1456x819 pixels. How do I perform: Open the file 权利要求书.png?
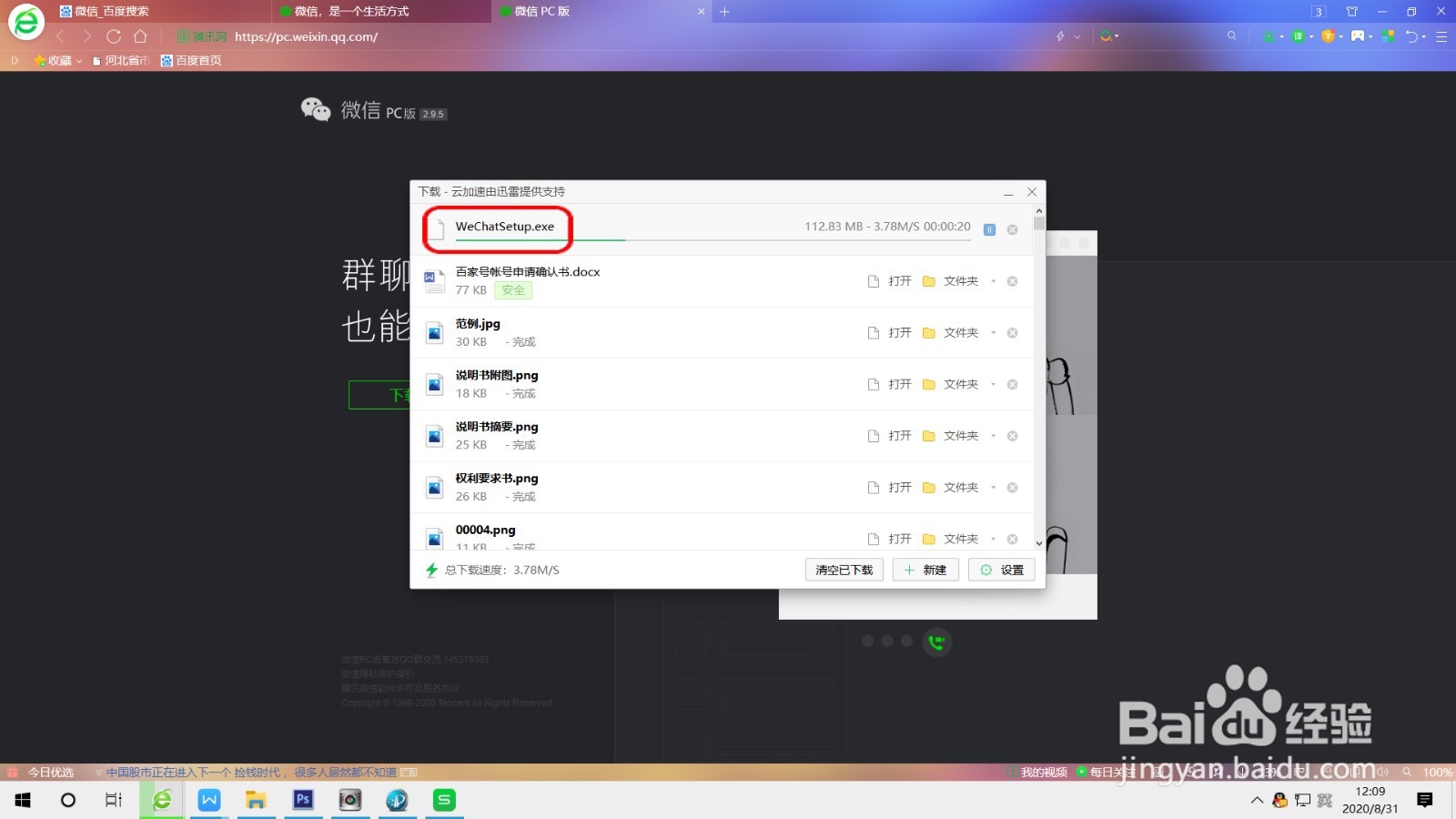coord(890,488)
